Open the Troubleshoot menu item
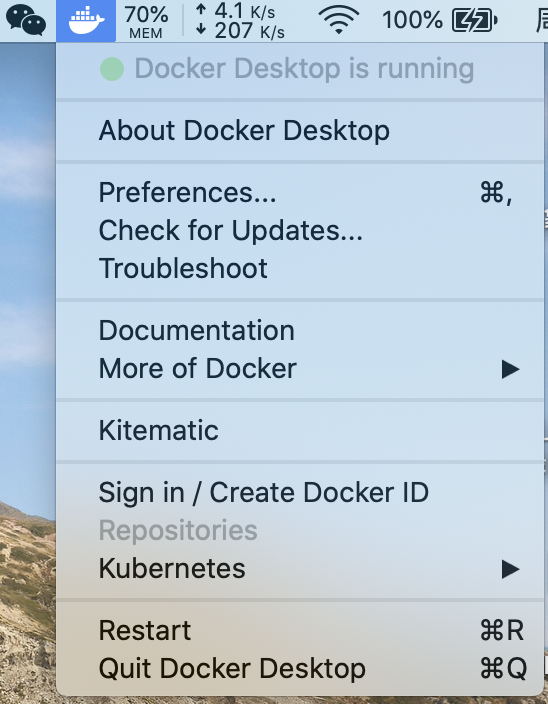The width and height of the screenshot is (548, 704). (x=300, y=268)
